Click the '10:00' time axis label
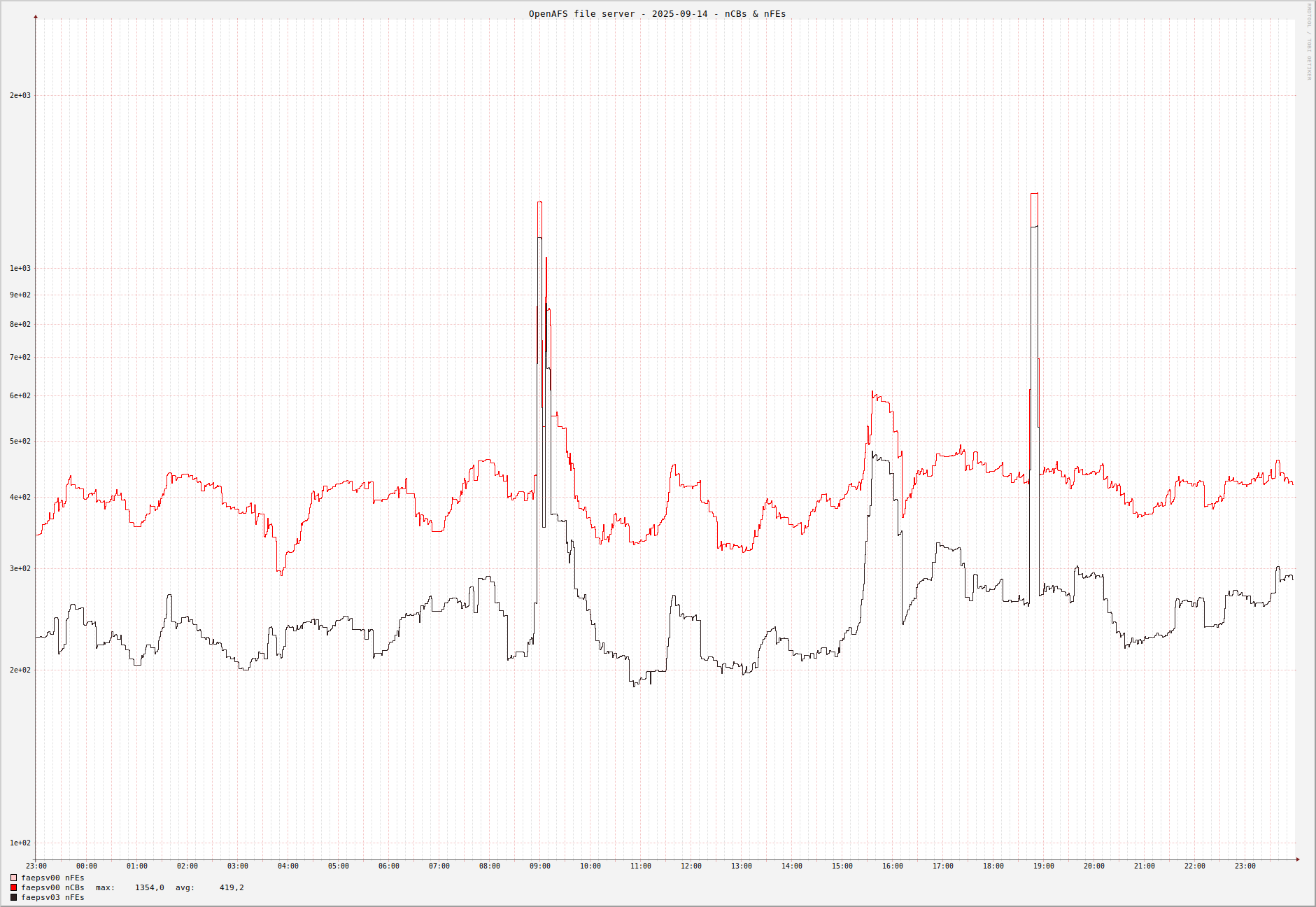The image size is (1316, 907). click(590, 866)
